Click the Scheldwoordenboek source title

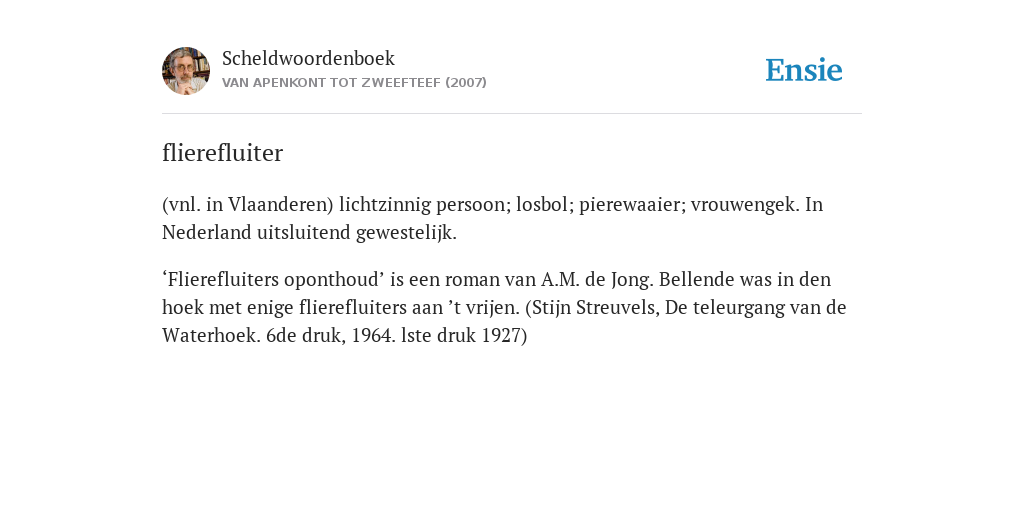pyautogui.click(x=308, y=58)
